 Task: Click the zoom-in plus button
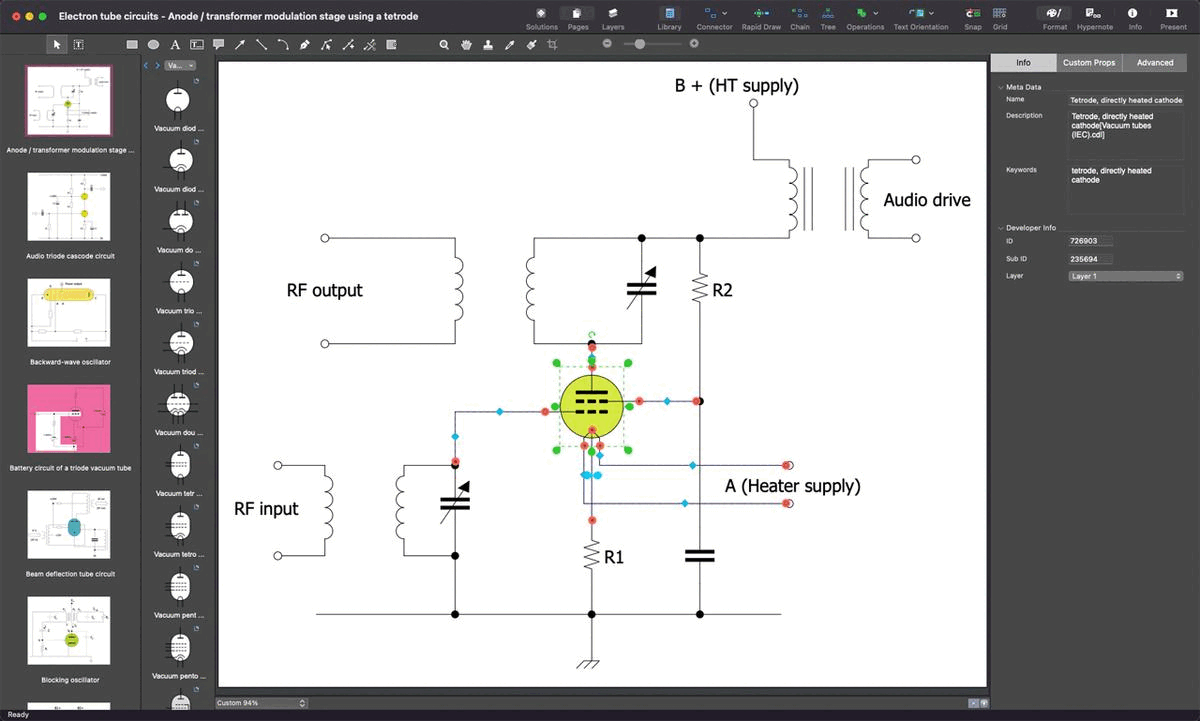(x=694, y=44)
